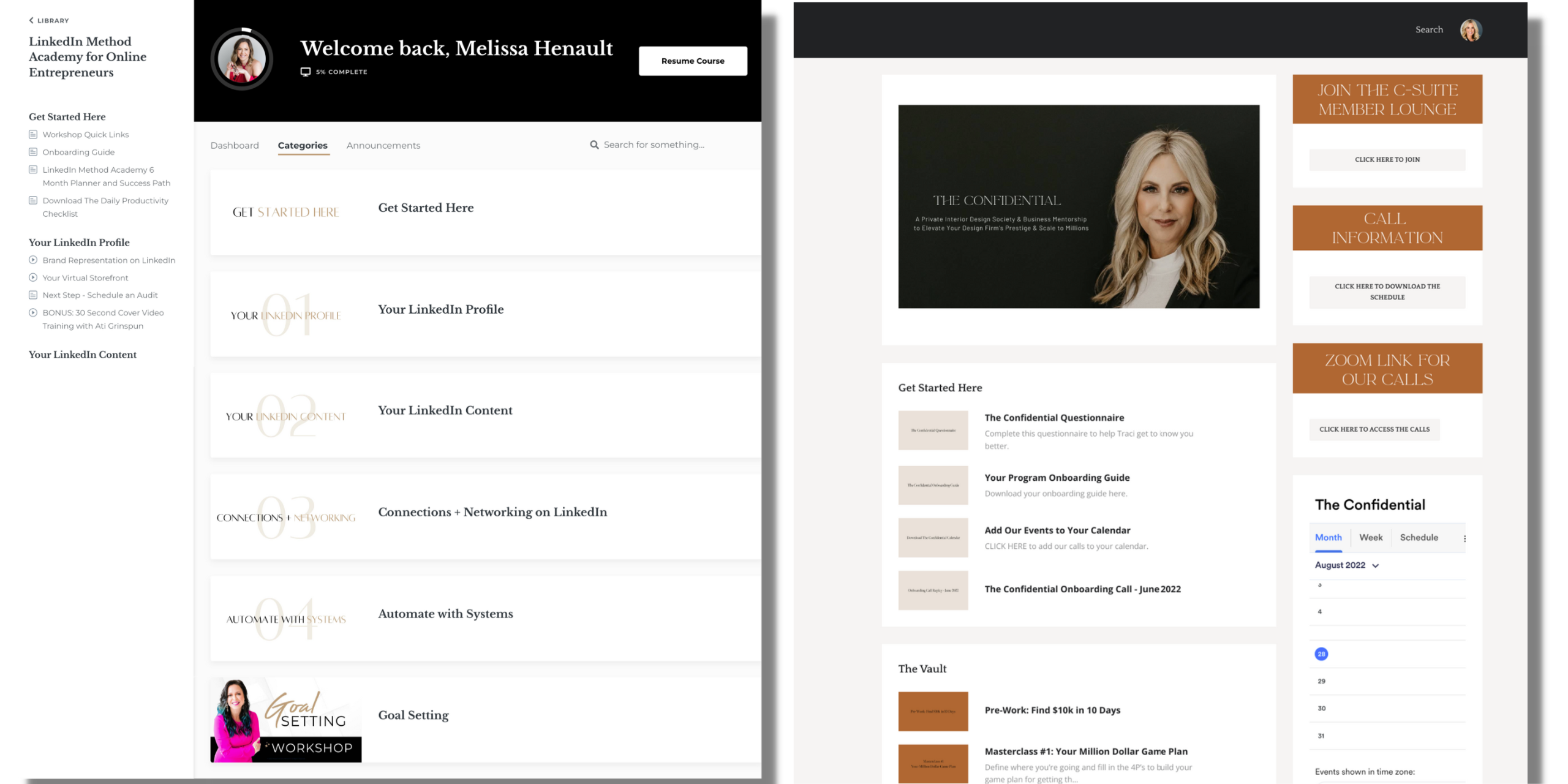
Task: Click the Search for something input field
Action: [654, 145]
